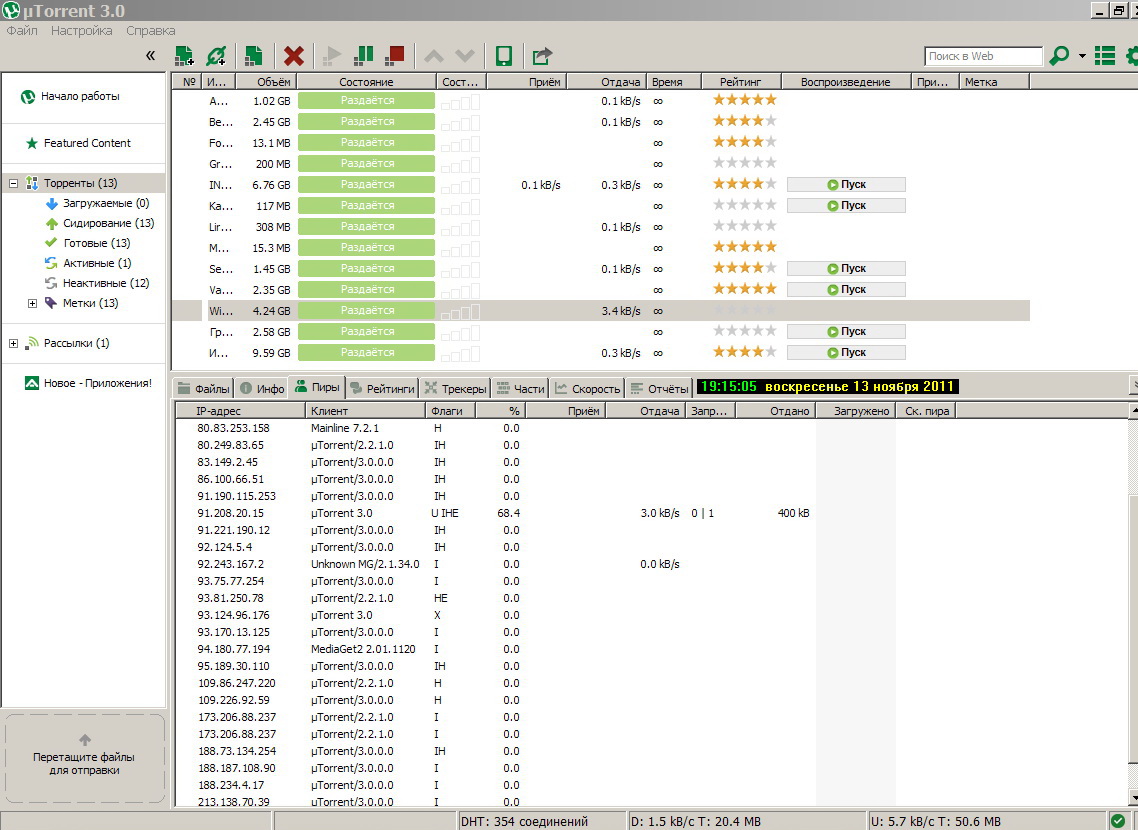Click the Start torrent play icon
This screenshot has width=1138, height=830.
pyautogui.click(x=333, y=56)
